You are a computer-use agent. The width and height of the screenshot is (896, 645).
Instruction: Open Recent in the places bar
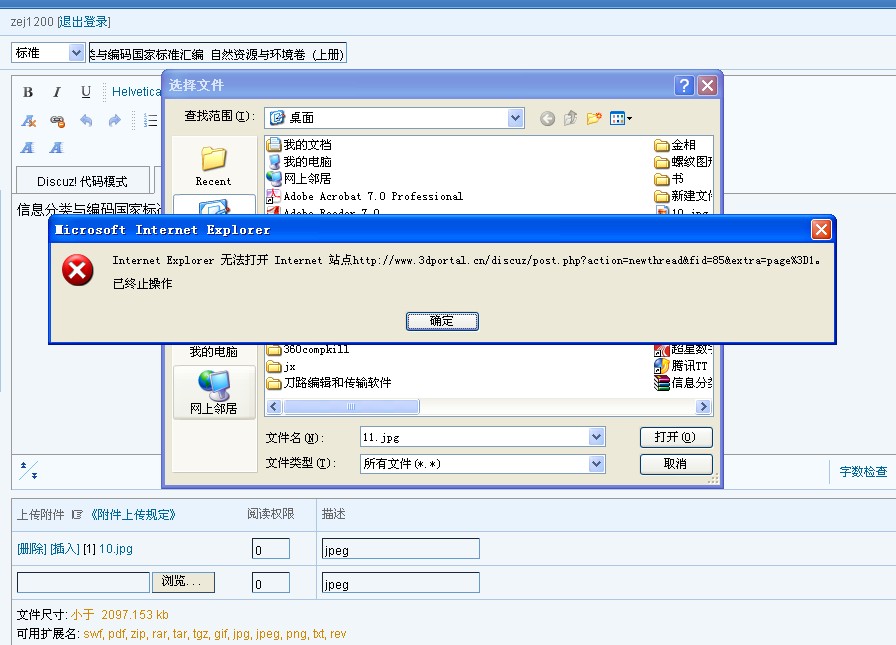pyautogui.click(x=213, y=166)
